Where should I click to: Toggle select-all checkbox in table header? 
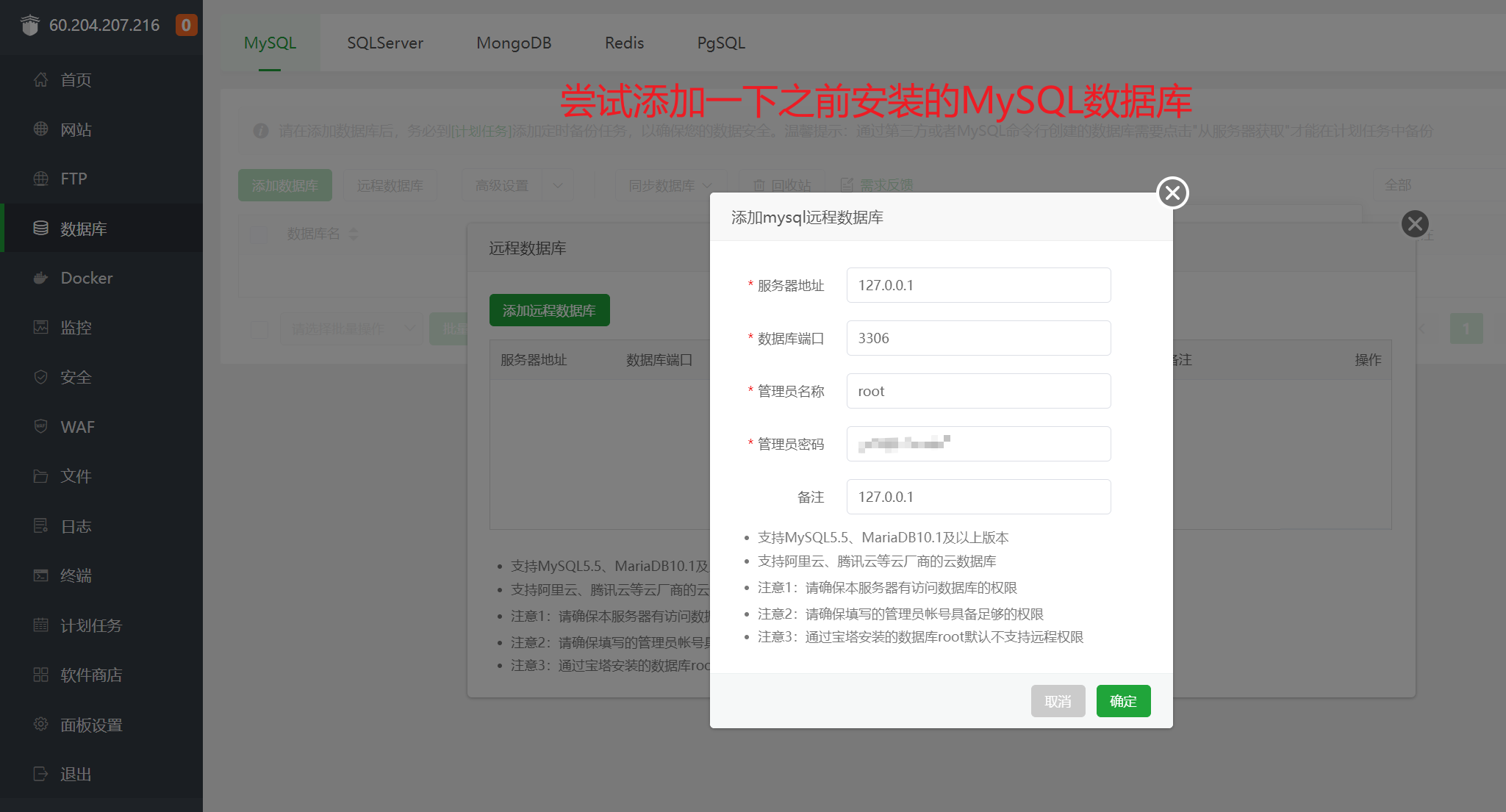coord(259,234)
